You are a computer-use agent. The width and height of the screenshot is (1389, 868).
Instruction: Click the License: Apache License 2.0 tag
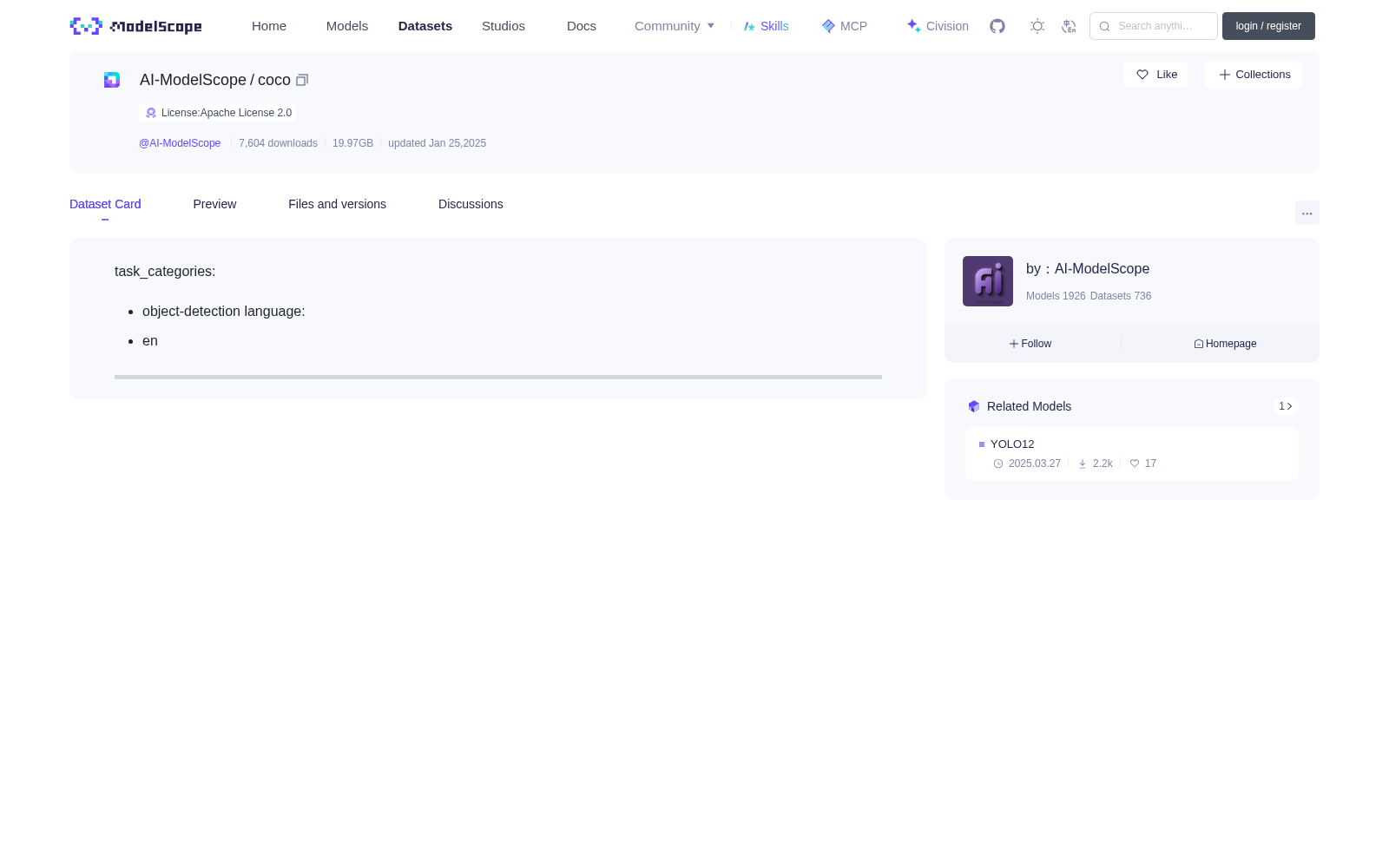(217, 113)
